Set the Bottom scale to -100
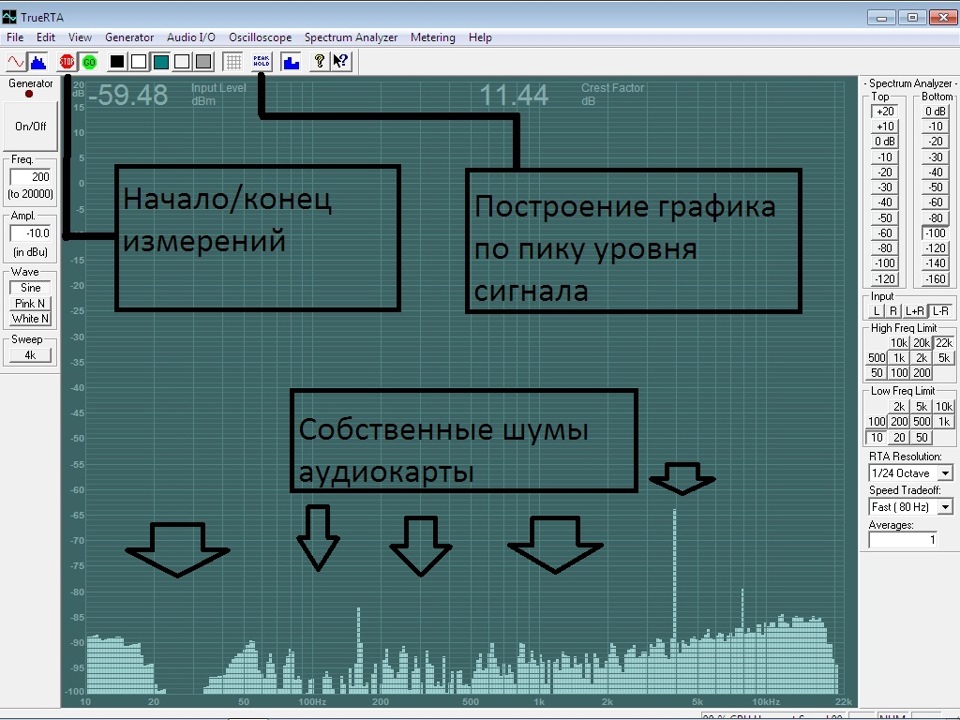The height and width of the screenshot is (720, 960). point(936,233)
